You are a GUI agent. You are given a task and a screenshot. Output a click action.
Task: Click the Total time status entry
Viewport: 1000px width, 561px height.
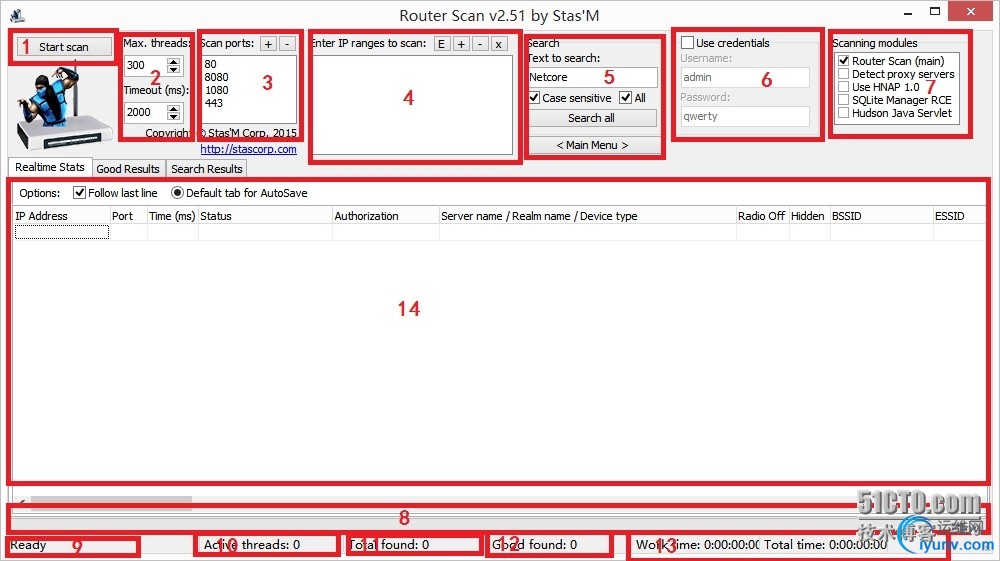[x=825, y=544]
